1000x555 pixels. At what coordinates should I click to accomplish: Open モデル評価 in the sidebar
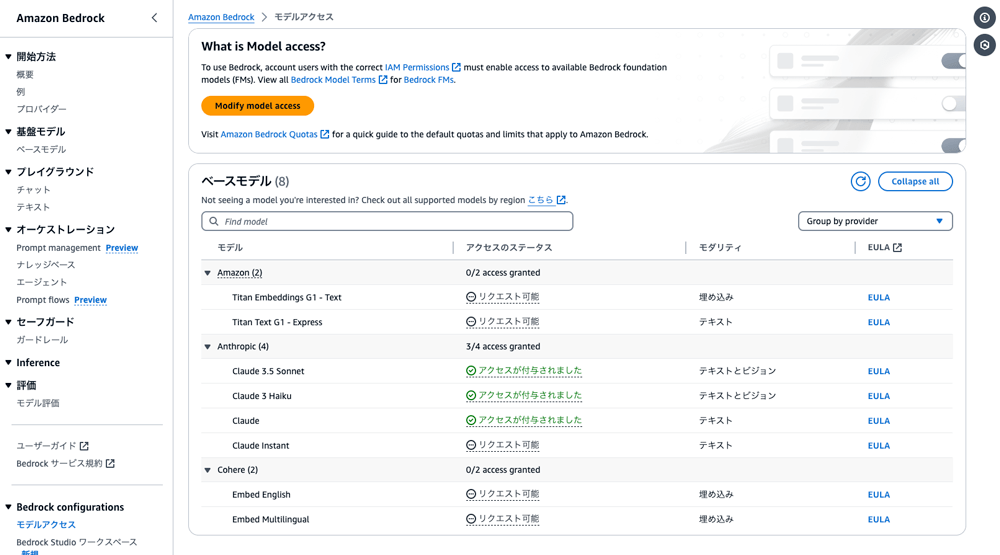point(38,403)
